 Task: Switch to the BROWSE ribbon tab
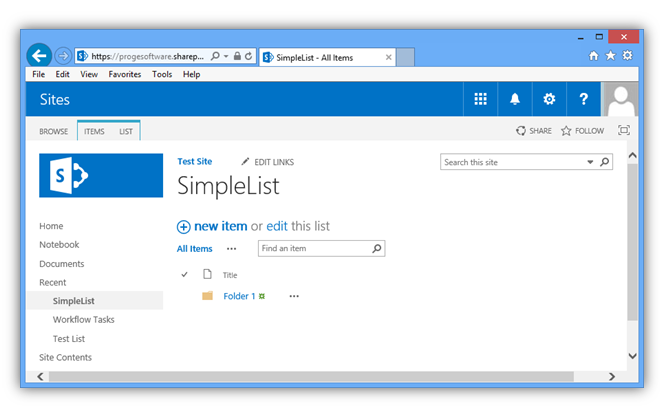[54, 131]
